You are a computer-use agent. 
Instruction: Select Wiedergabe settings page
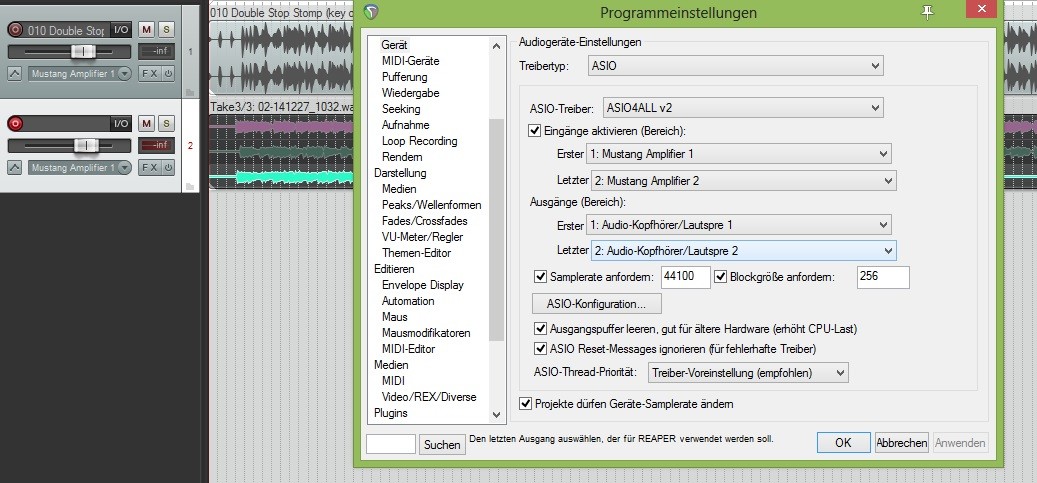[x=411, y=93]
